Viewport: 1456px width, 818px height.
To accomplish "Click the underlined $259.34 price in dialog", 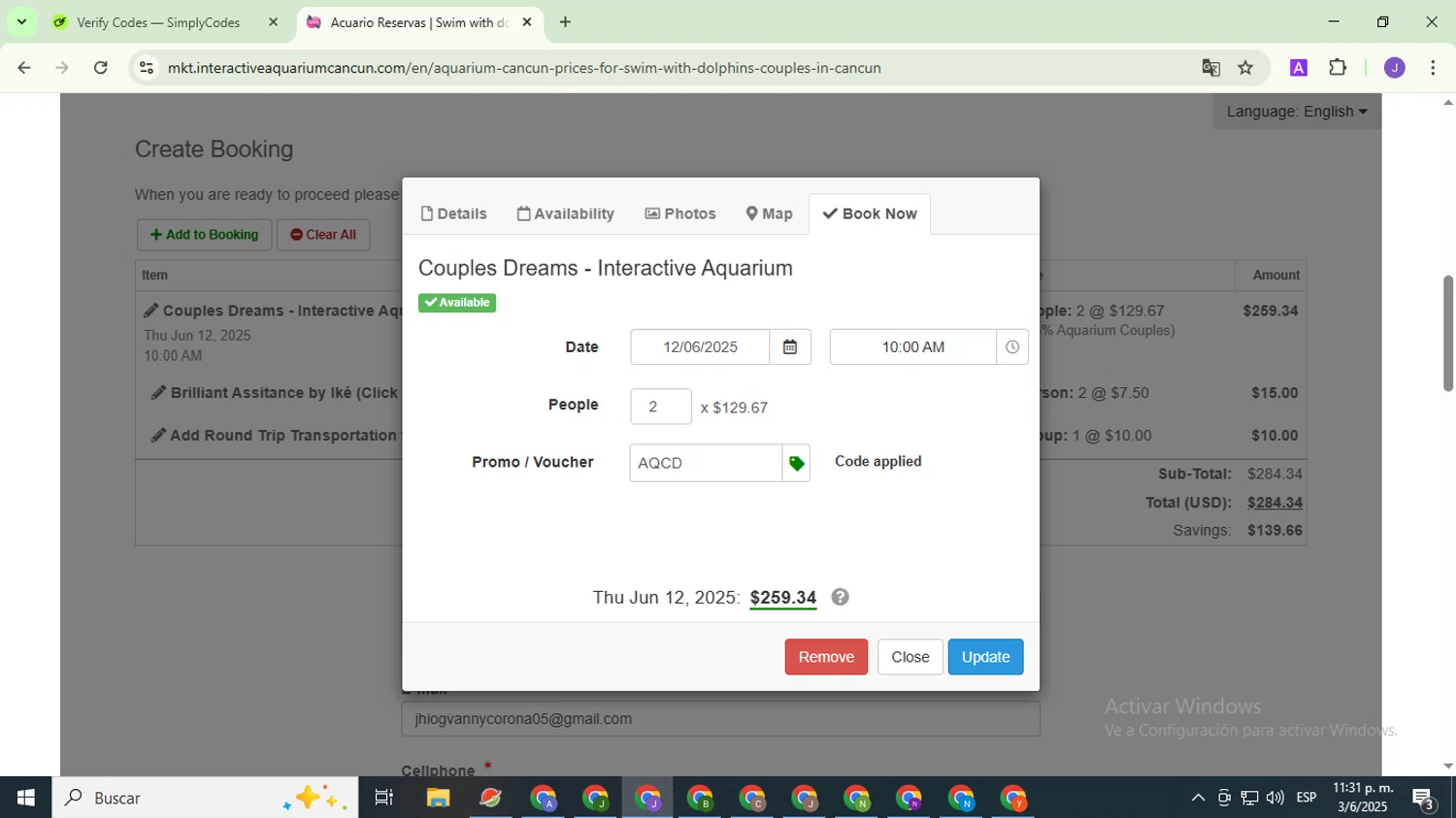I will (x=783, y=598).
